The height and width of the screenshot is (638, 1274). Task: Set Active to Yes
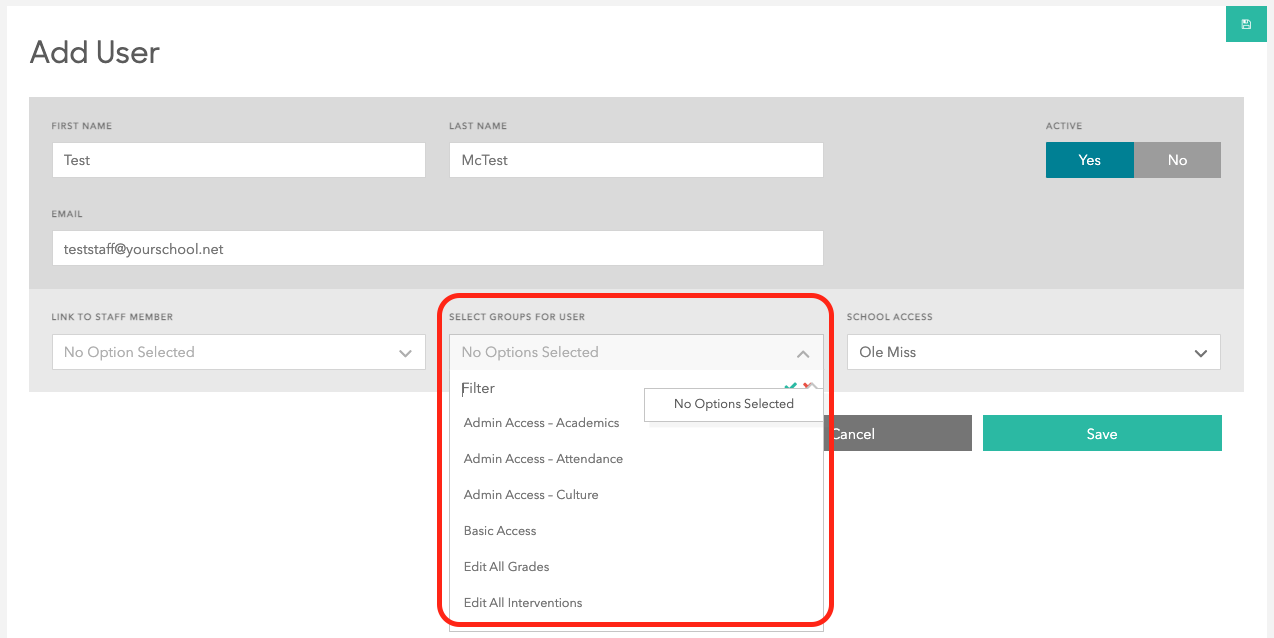pos(1089,160)
